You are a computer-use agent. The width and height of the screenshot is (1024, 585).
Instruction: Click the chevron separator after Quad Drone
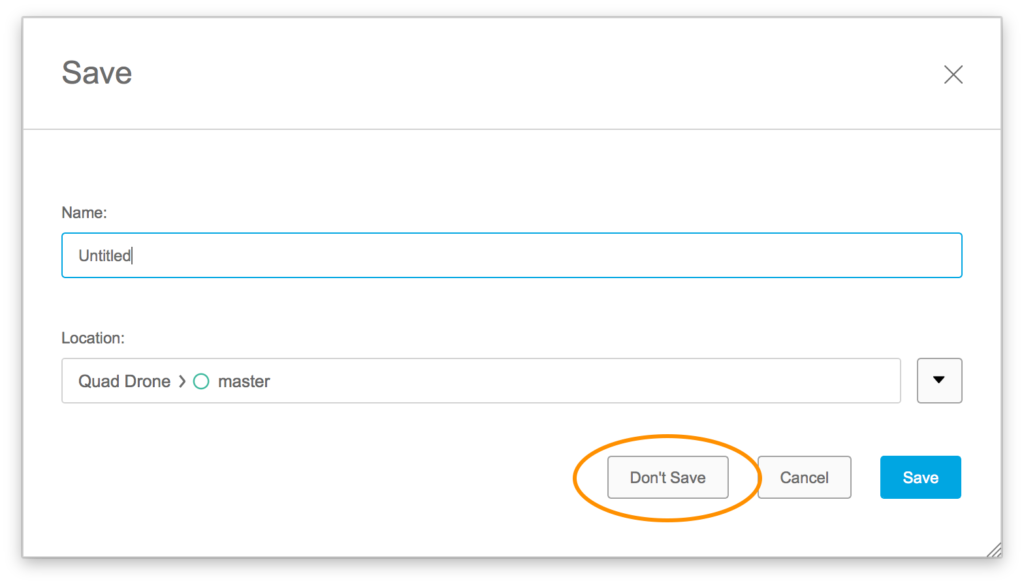[181, 381]
